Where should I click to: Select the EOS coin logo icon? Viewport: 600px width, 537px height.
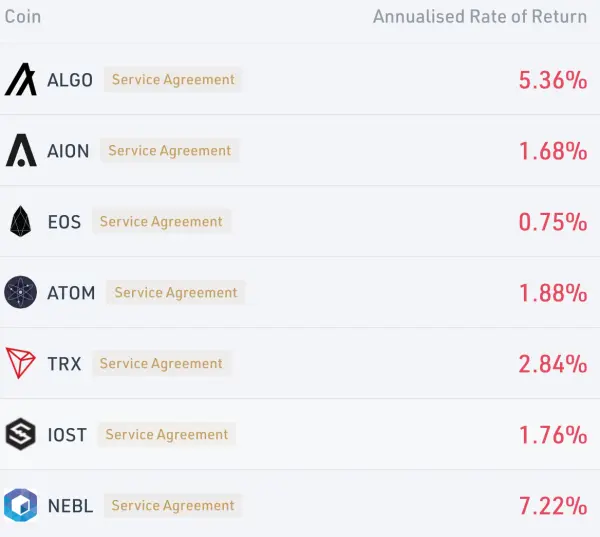(20, 221)
